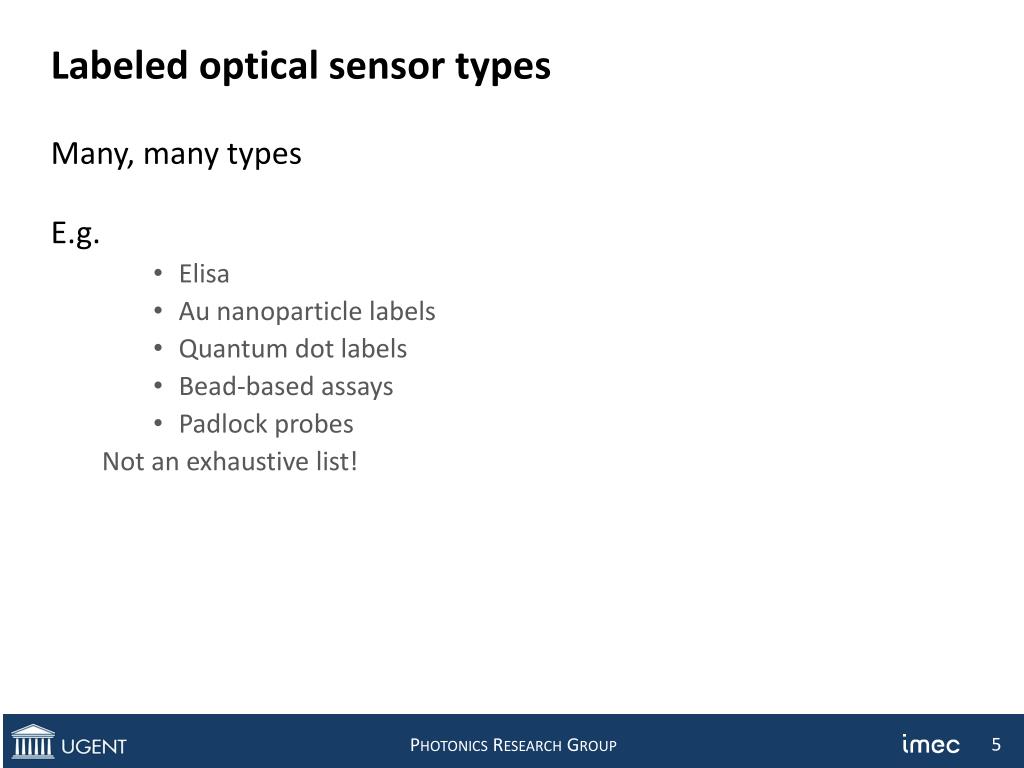Click the 'E.g.' text line
Image resolution: width=1024 pixels, height=768 pixels.
[75, 234]
